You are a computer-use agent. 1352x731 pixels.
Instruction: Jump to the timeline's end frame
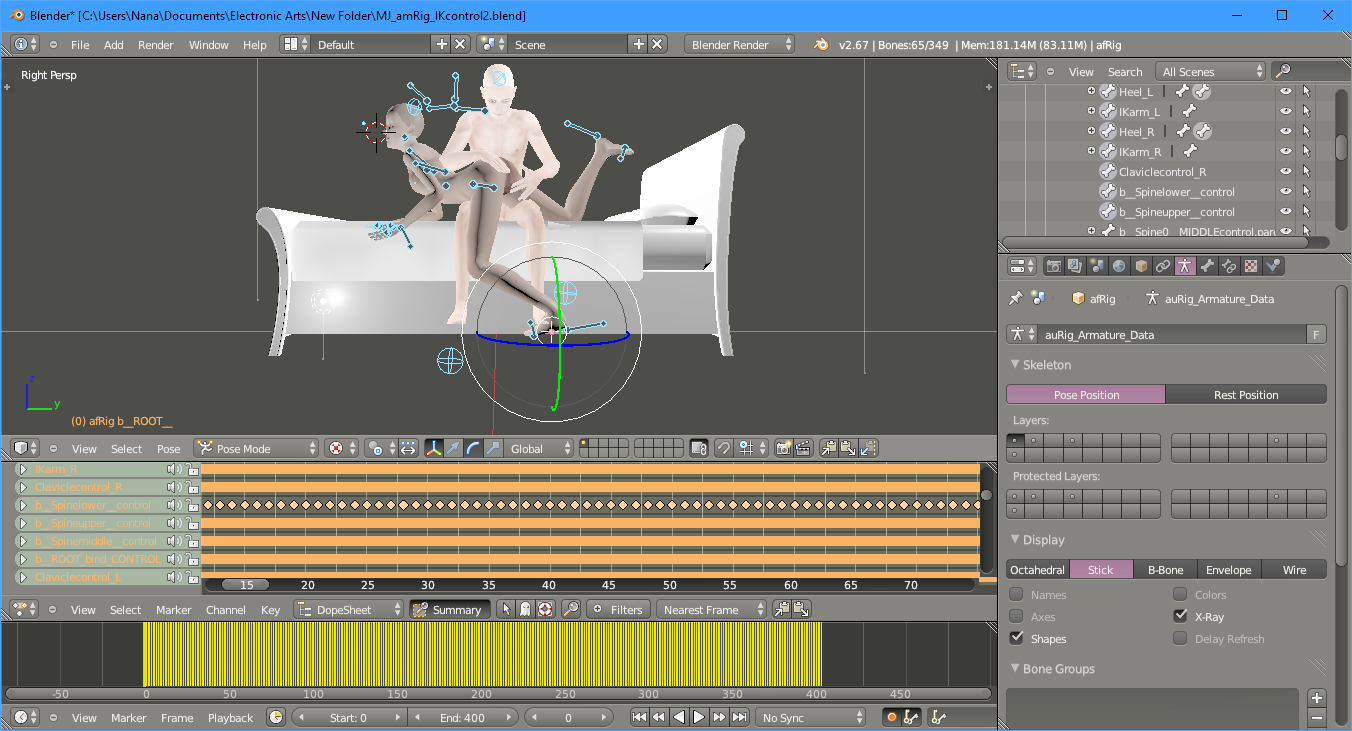739,717
